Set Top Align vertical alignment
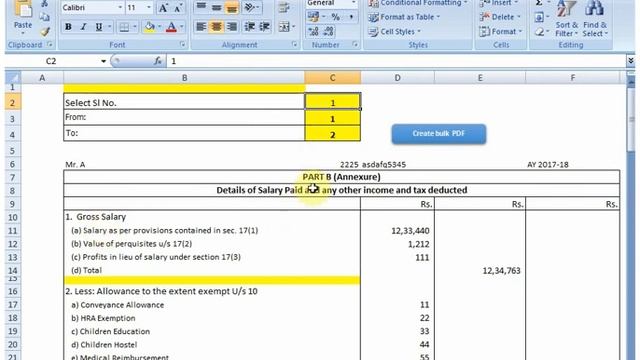This screenshot has height=360, width=640. [x=201, y=7]
